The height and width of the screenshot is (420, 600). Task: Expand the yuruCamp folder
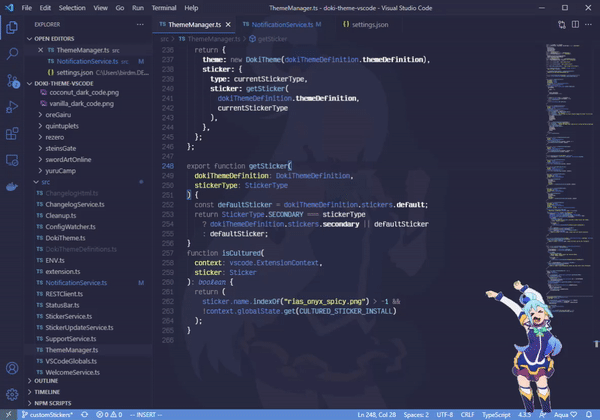point(60,171)
